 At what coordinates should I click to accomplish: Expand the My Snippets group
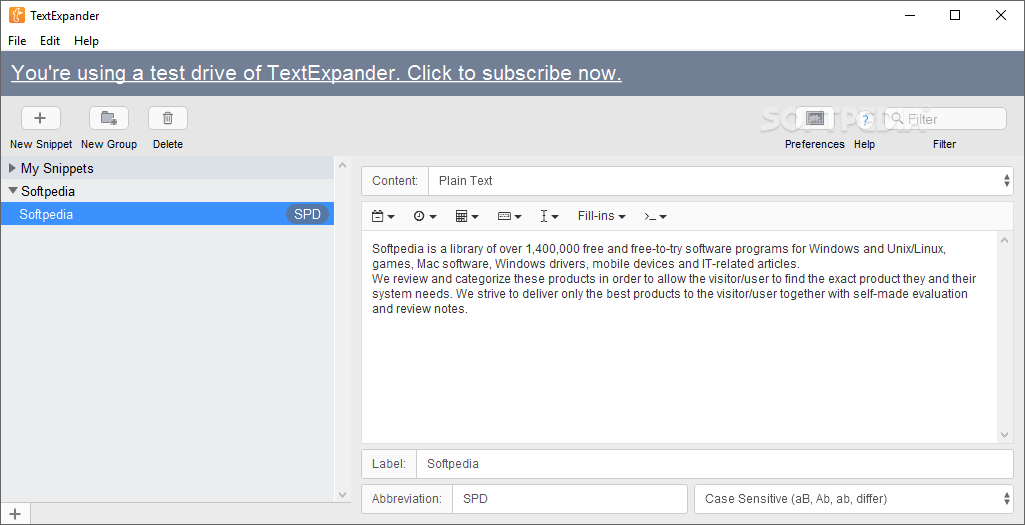(x=12, y=168)
